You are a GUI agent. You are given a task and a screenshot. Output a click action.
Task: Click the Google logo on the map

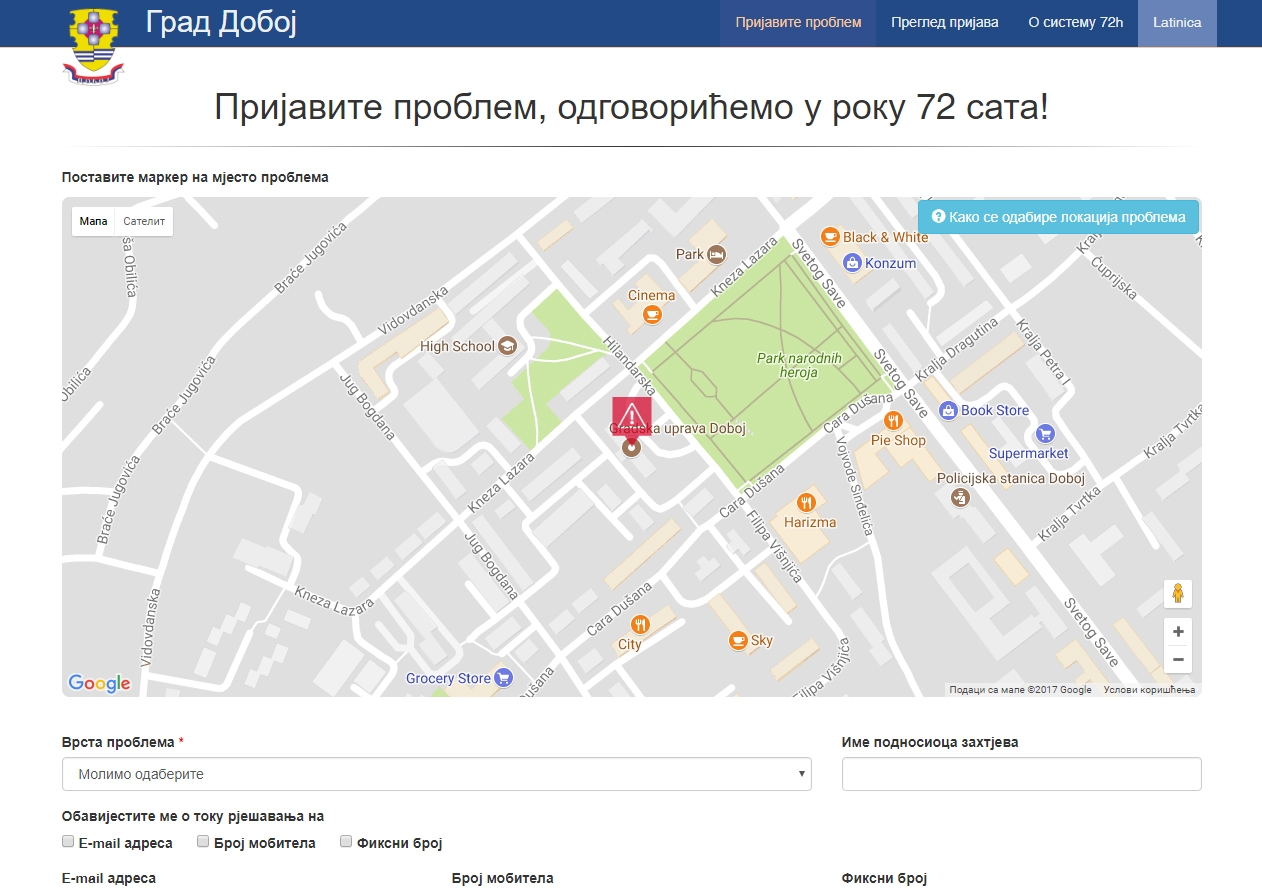tap(97, 682)
